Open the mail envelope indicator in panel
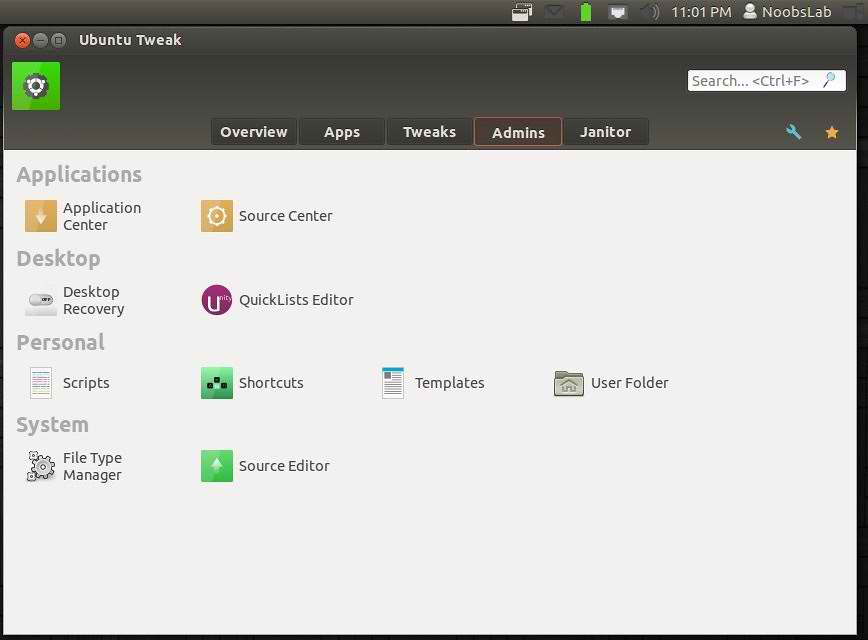 click(x=554, y=12)
